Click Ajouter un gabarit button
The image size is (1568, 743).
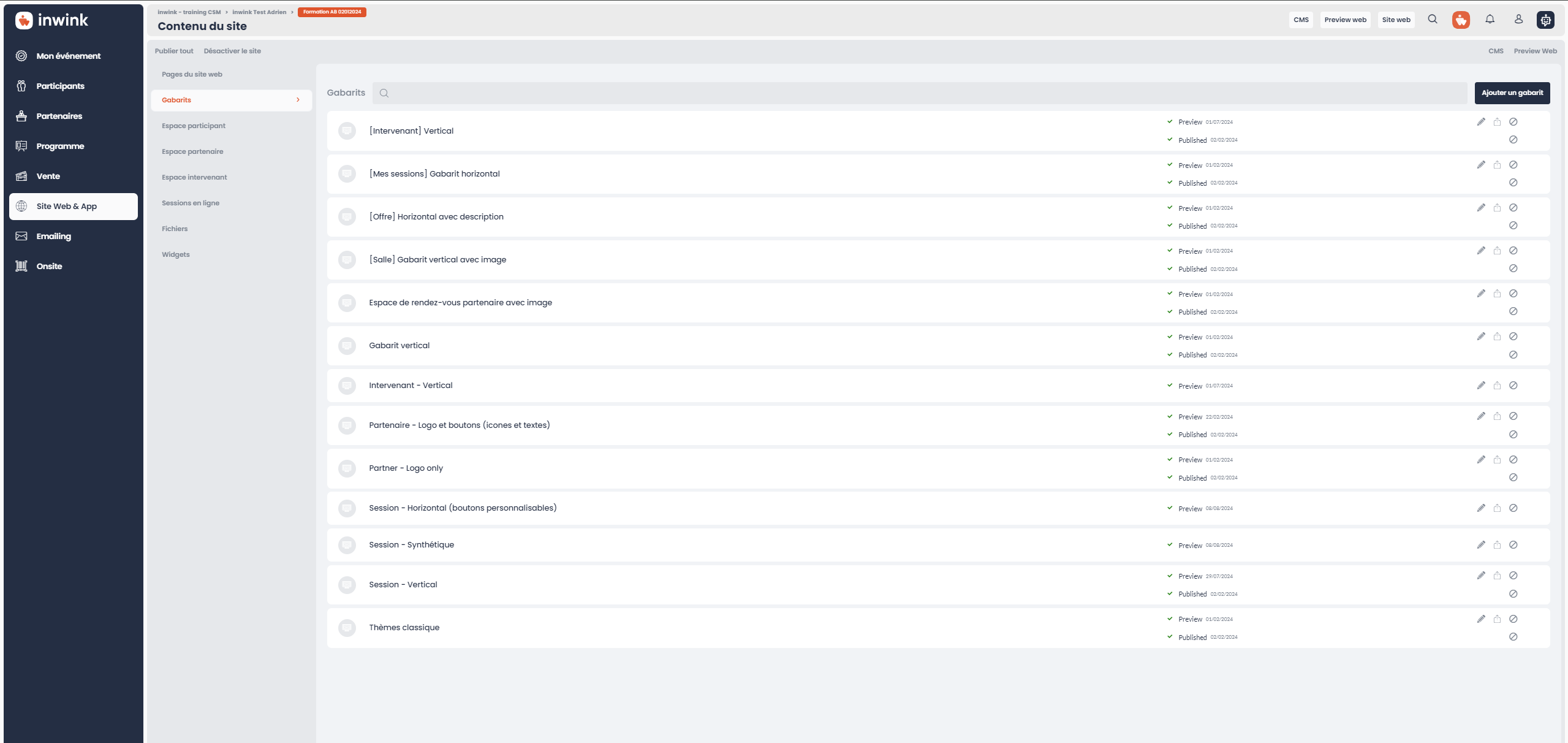1512,93
